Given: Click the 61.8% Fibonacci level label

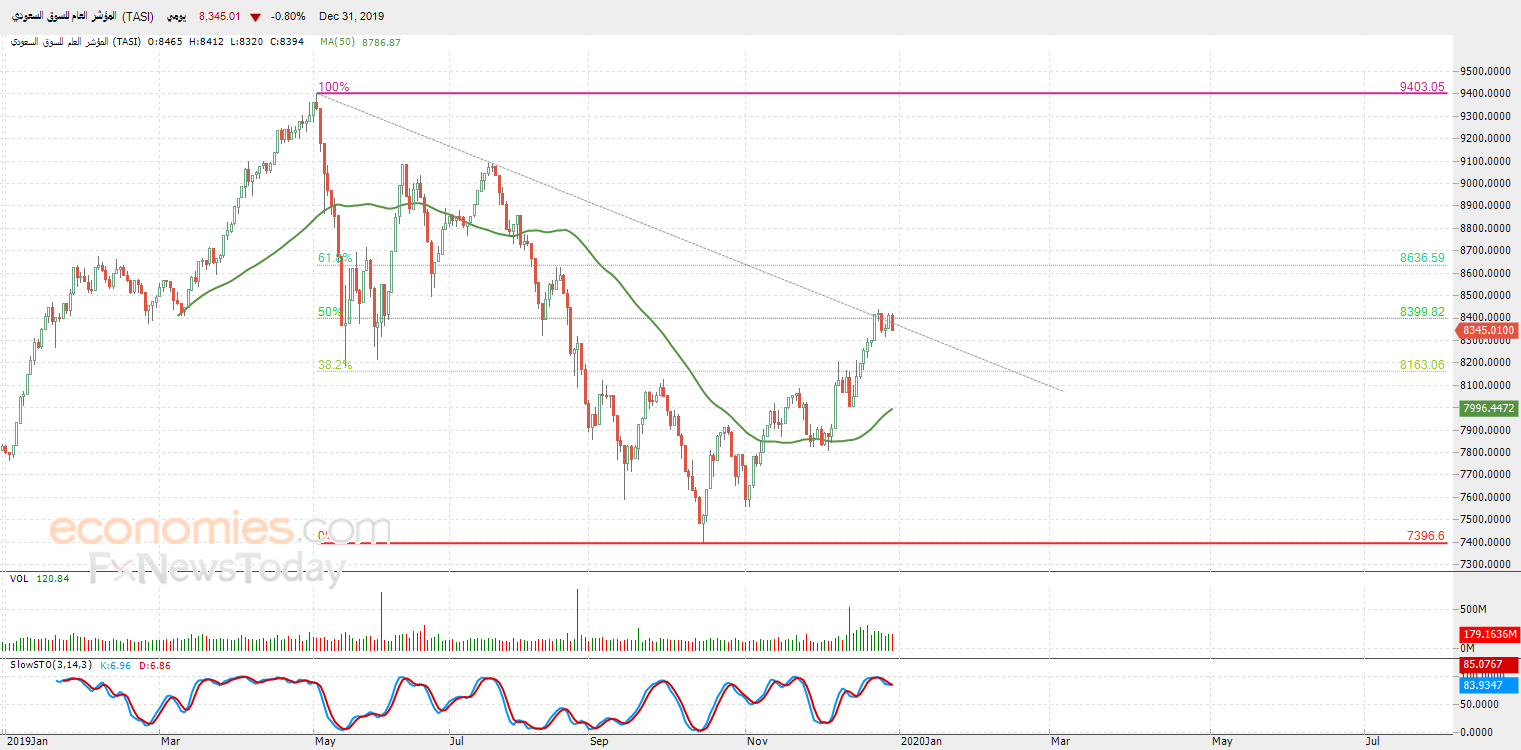Looking at the screenshot, I should [335, 258].
